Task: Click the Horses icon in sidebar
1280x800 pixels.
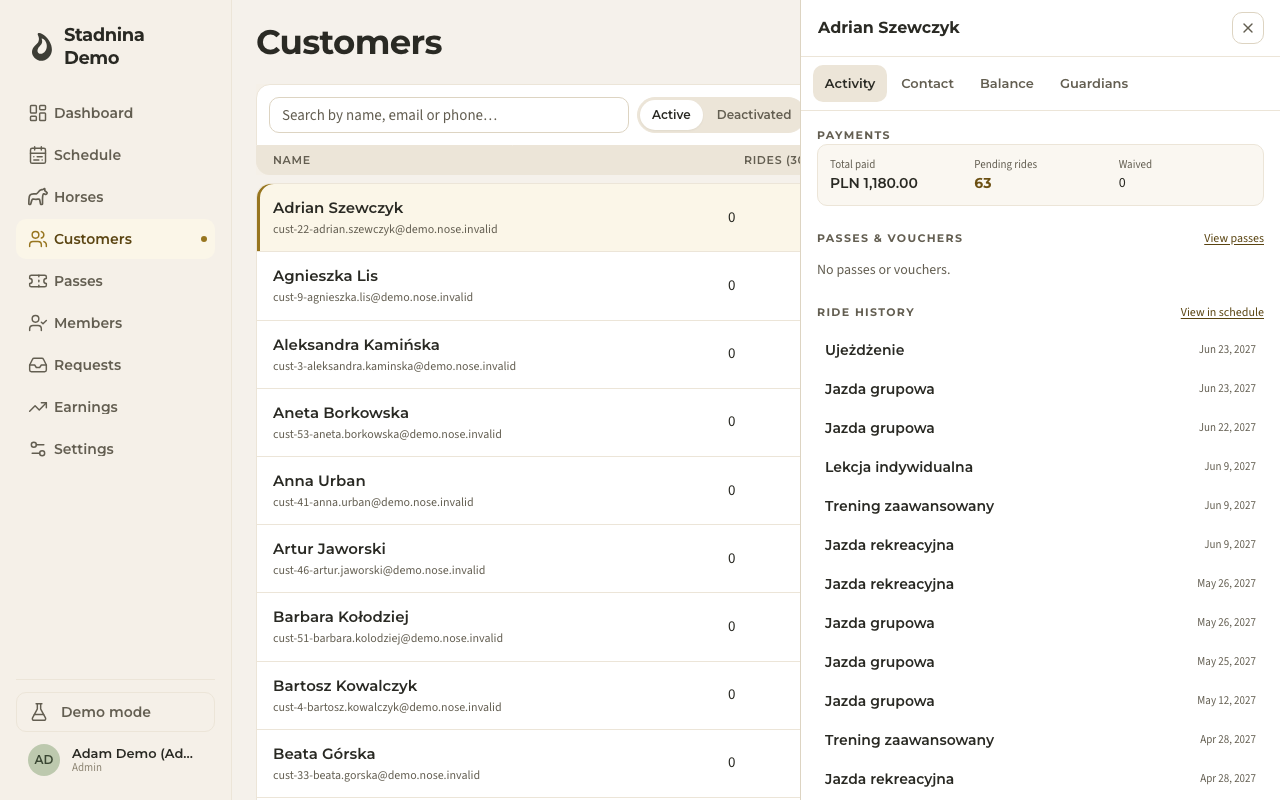Action: pos(38,197)
